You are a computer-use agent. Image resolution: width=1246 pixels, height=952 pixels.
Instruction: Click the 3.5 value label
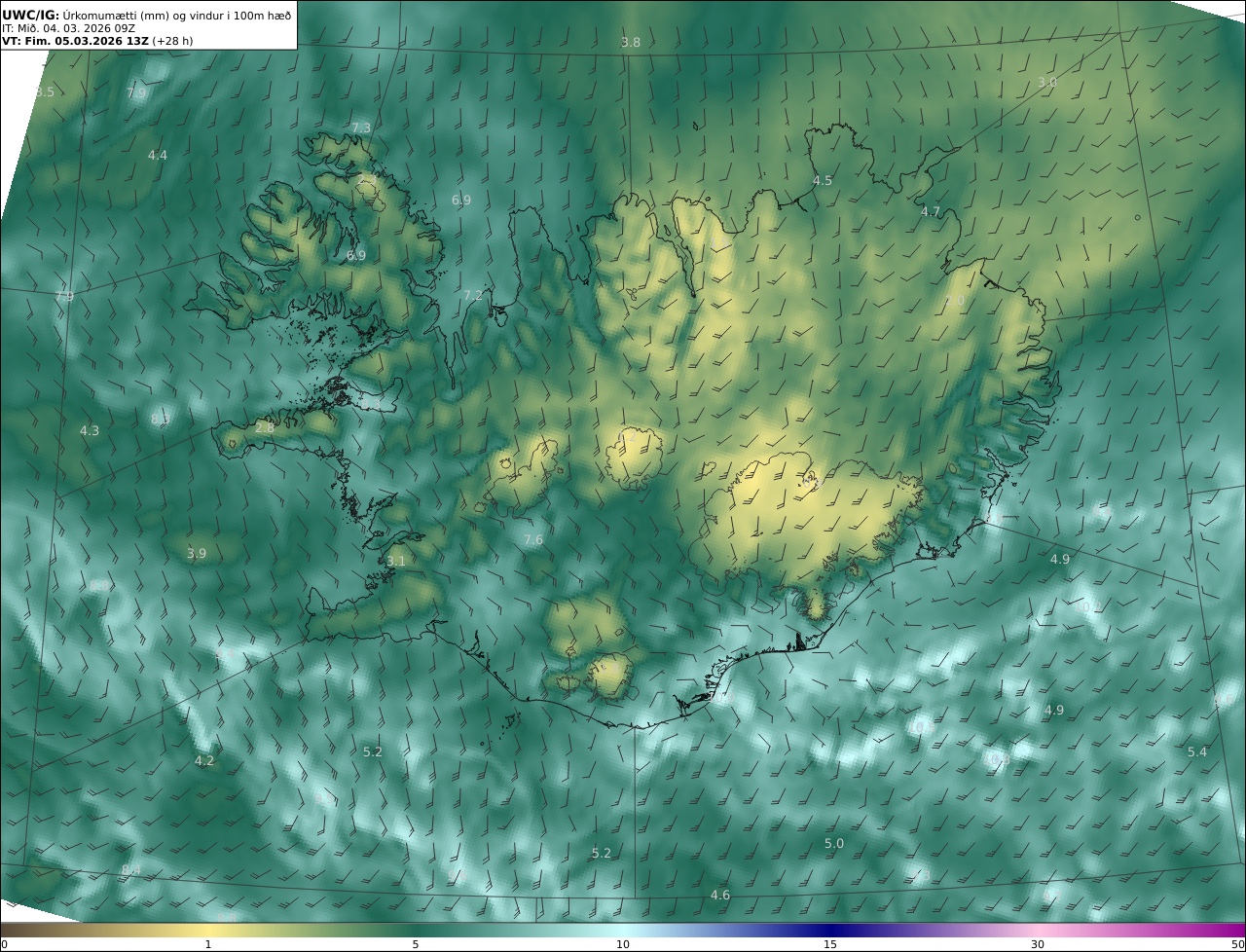(x=45, y=92)
